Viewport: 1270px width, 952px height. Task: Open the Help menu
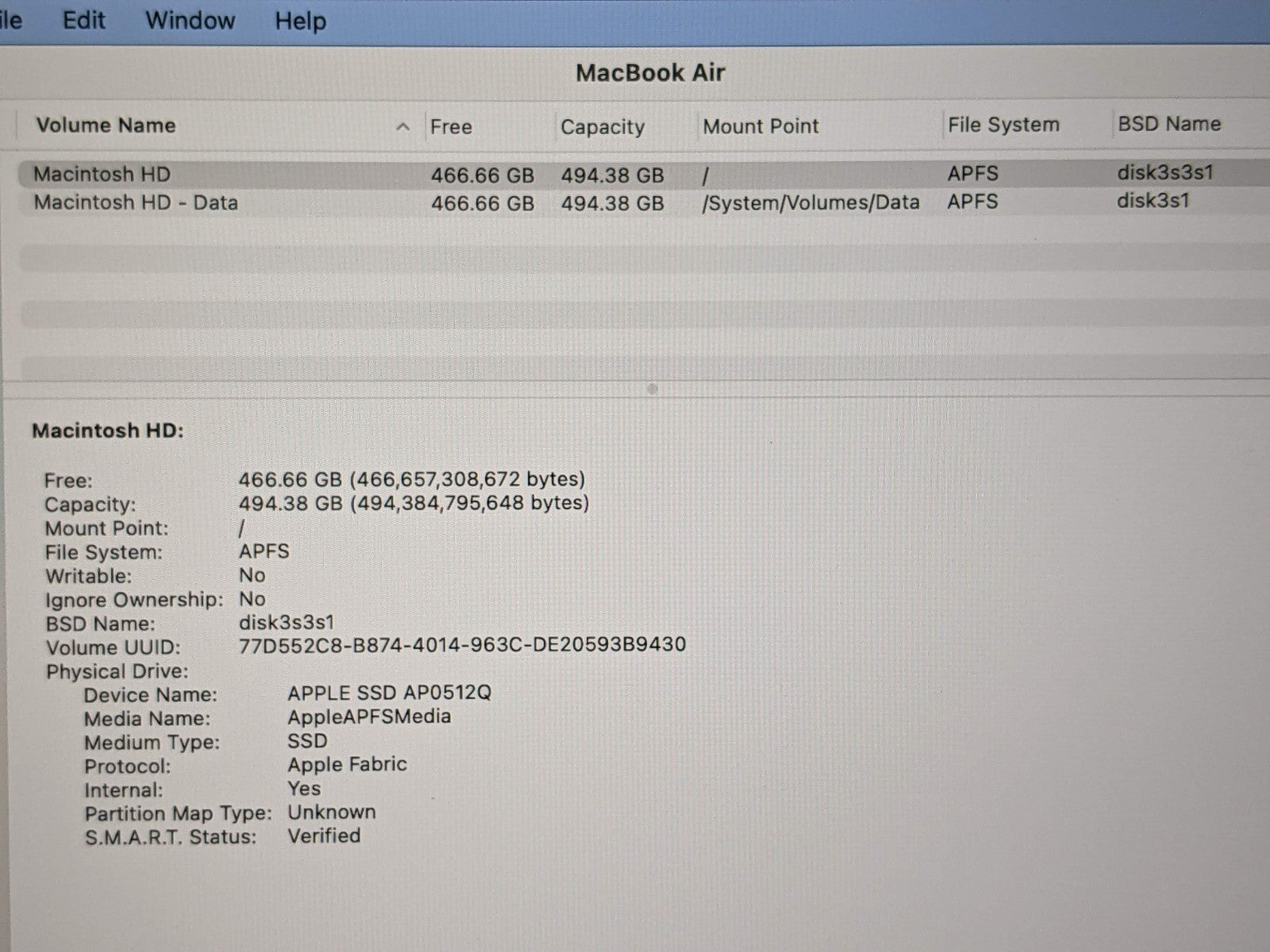tap(300, 21)
